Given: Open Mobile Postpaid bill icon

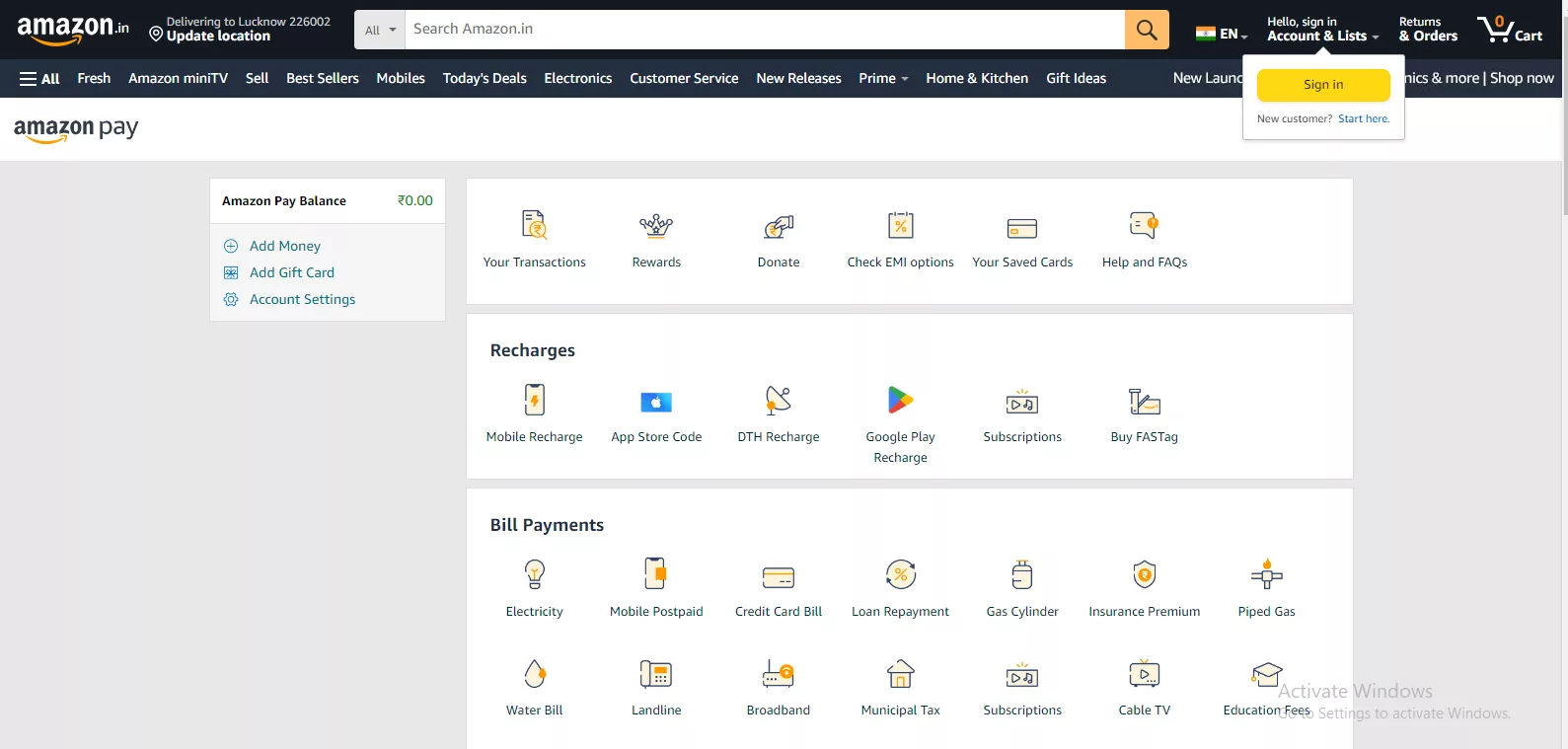Looking at the screenshot, I should pyautogui.click(x=656, y=574).
